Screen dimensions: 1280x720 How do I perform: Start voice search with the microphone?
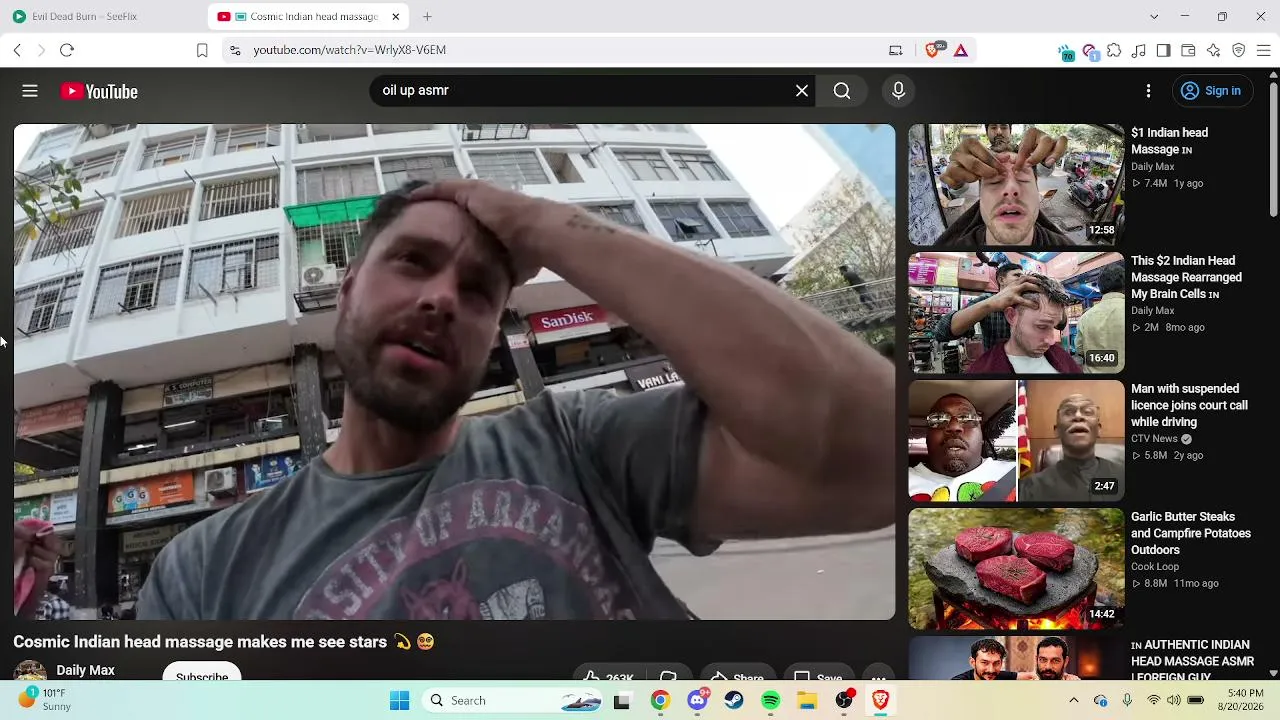[x=898, y=91]
